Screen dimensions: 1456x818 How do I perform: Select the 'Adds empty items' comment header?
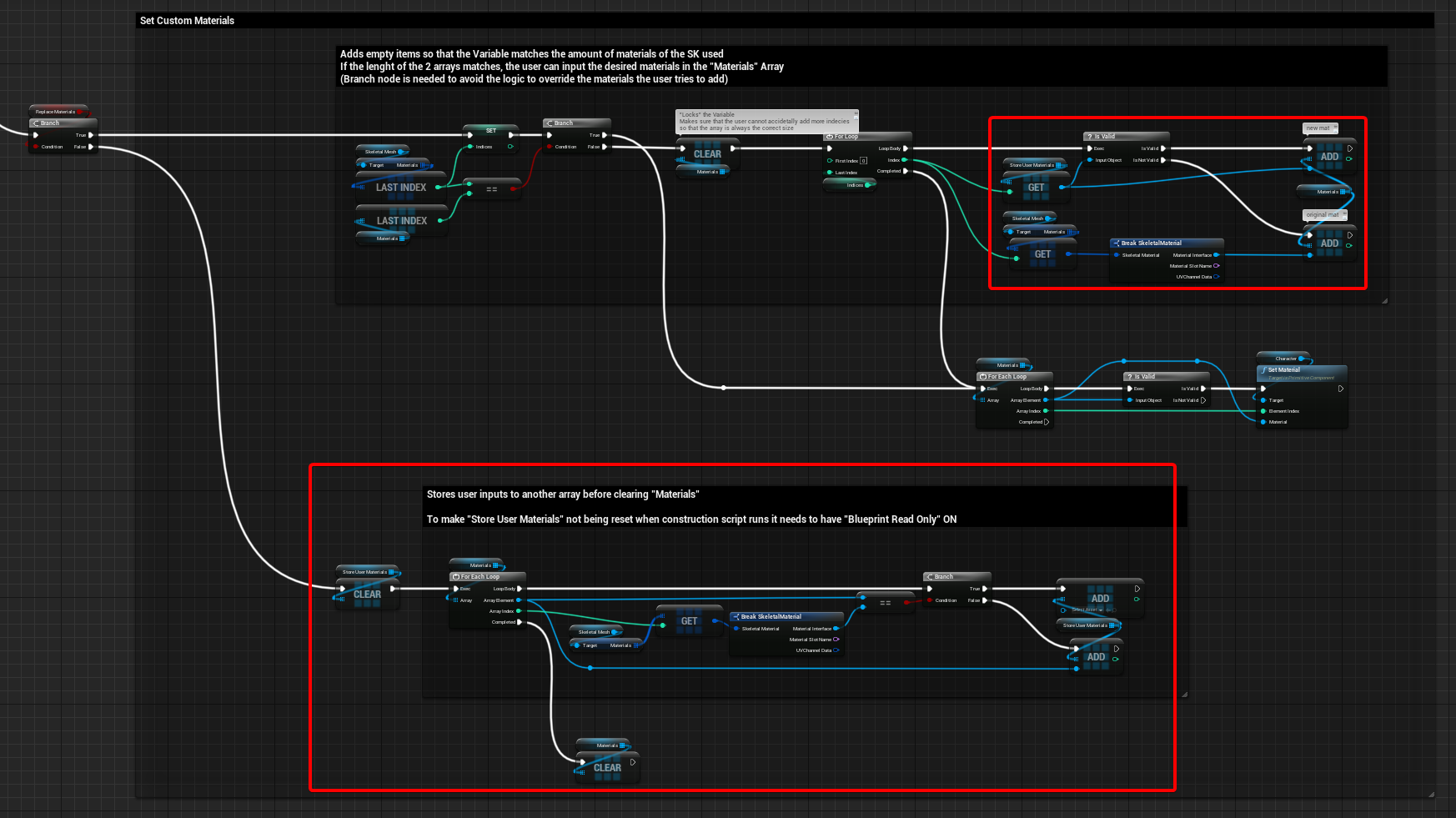[861, 67]
